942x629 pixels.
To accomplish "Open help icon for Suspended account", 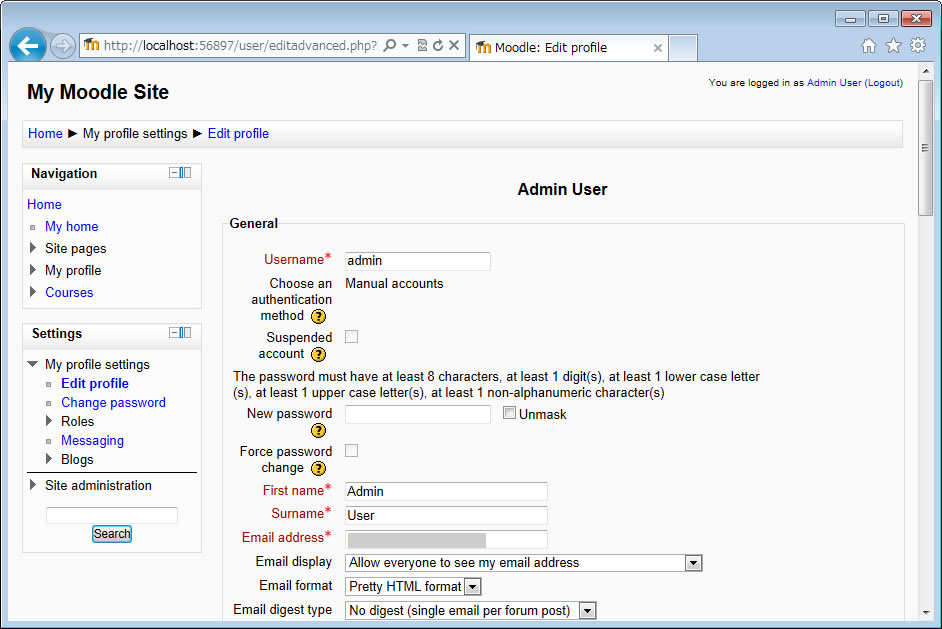I will tap(318, 354).
